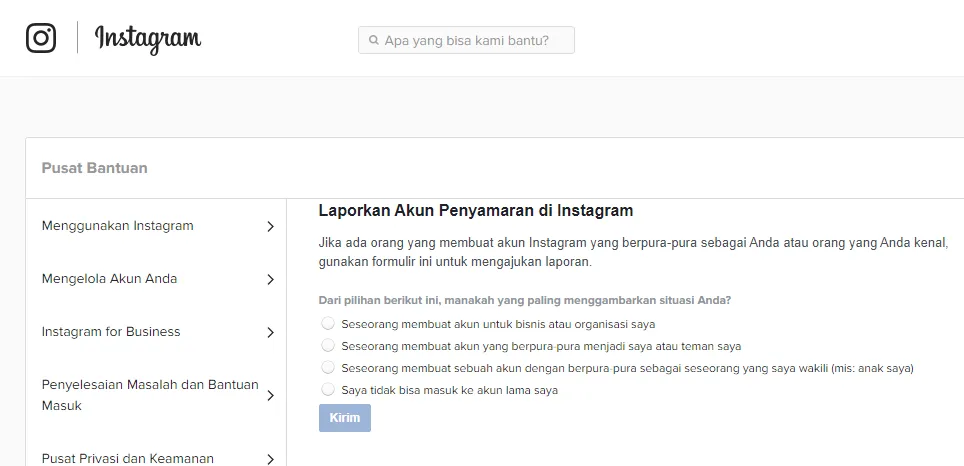Click the Kirim submit button
Screen dimensions: 964x466
345,418
